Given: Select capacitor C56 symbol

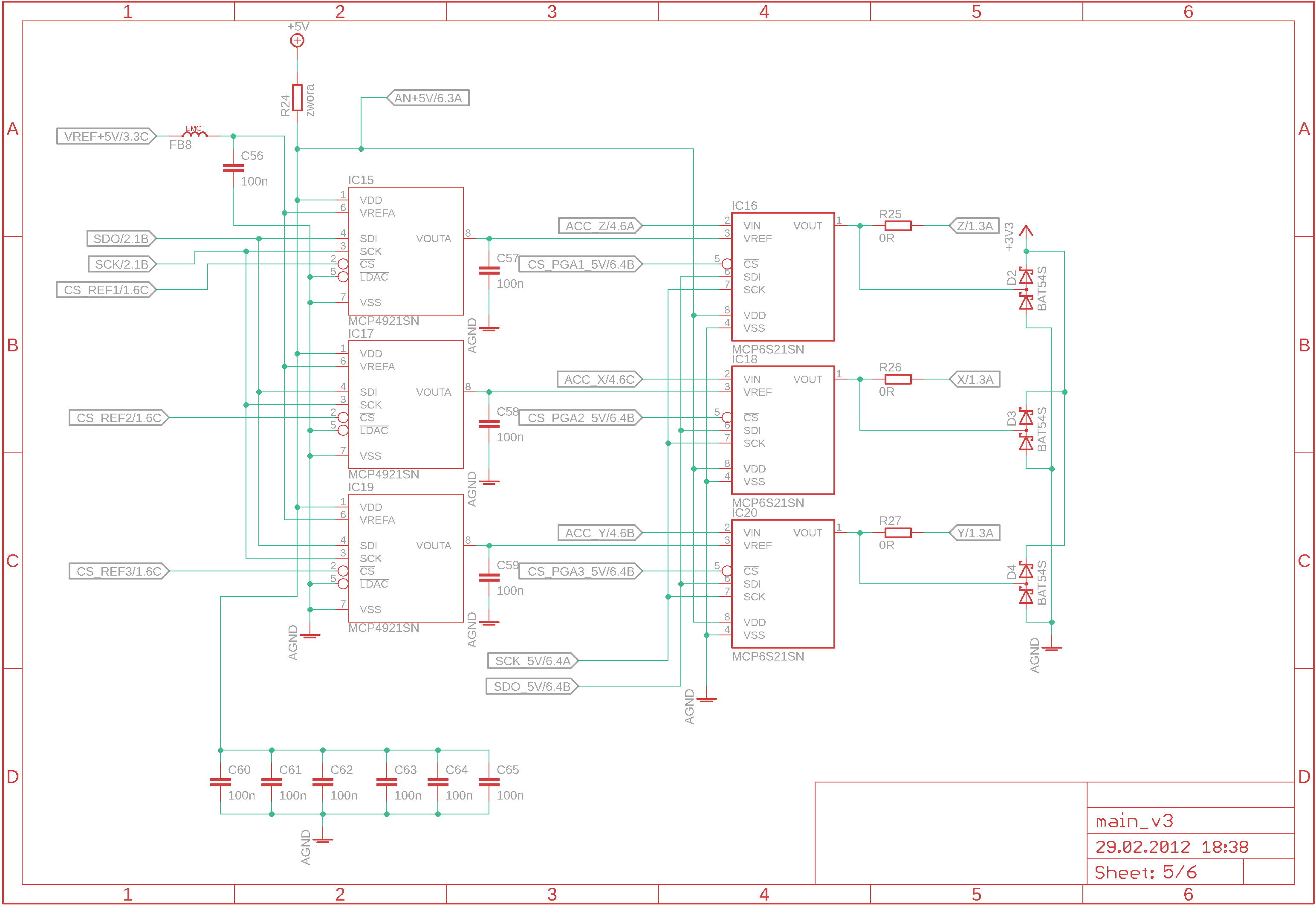Looking at the screenshot, I should [233, 168].
